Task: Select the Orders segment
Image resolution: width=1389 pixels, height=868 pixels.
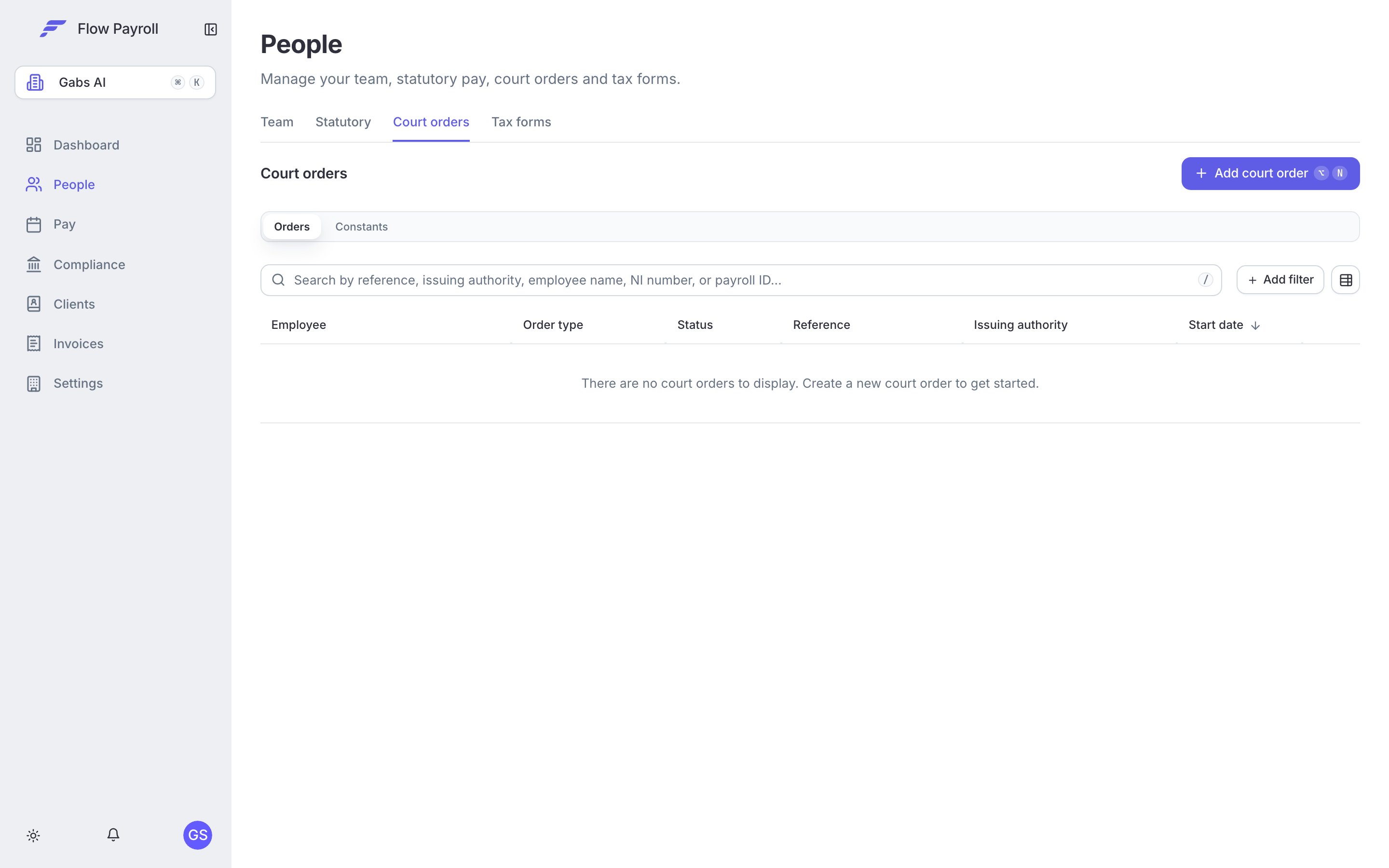Action: 292,226
